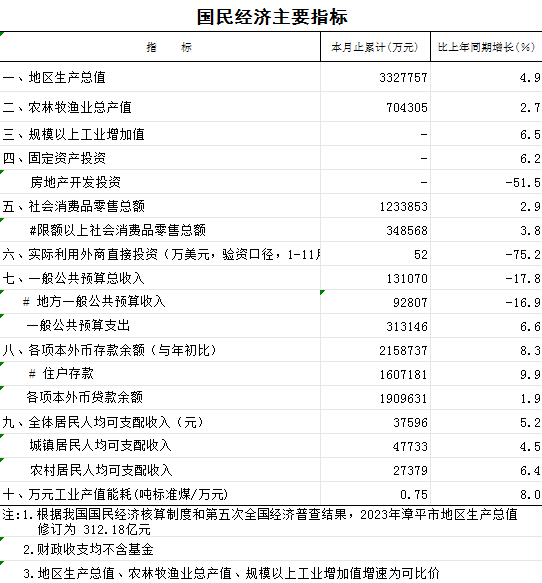Click the 社会消费品零售总额 cell
Image resolution: width=542 pixels, height=583 pixels.
pos(160,206)
